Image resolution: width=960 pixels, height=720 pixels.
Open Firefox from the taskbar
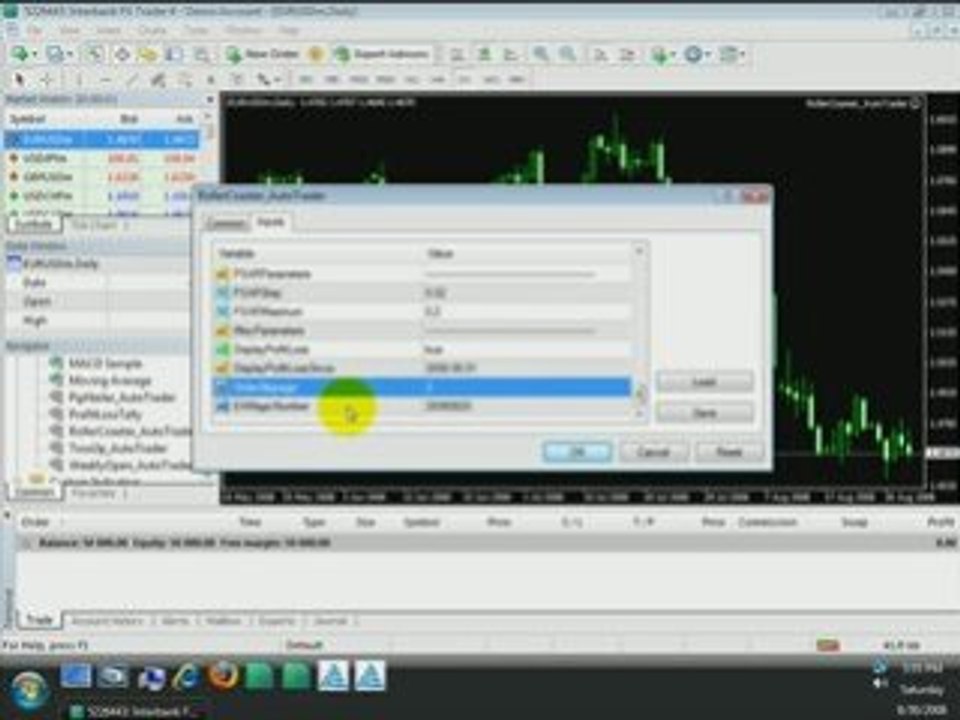223,676
